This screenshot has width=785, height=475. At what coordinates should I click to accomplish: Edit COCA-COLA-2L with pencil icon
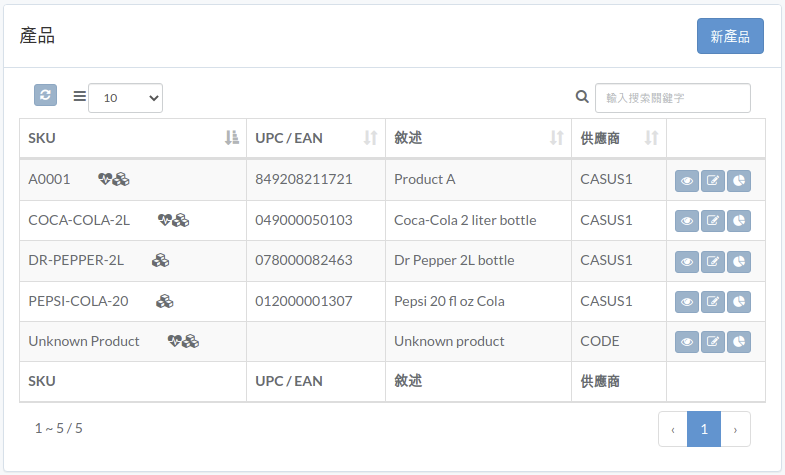point(713,221)
